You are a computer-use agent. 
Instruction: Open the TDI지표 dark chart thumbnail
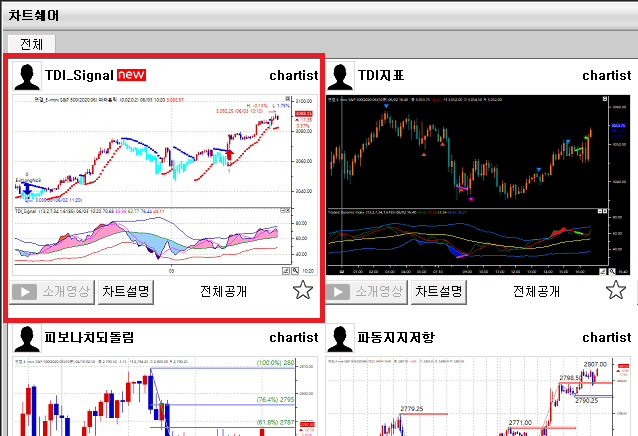478,185
